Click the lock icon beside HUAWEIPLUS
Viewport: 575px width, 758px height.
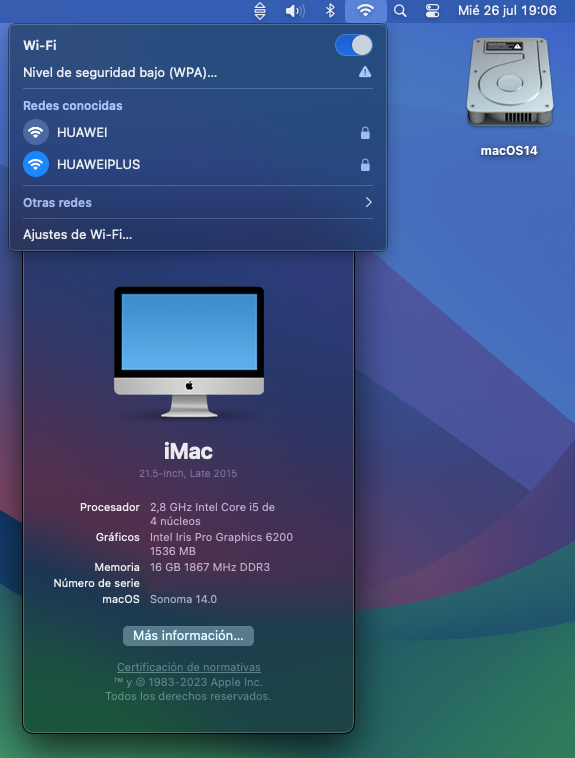[365, 165]
